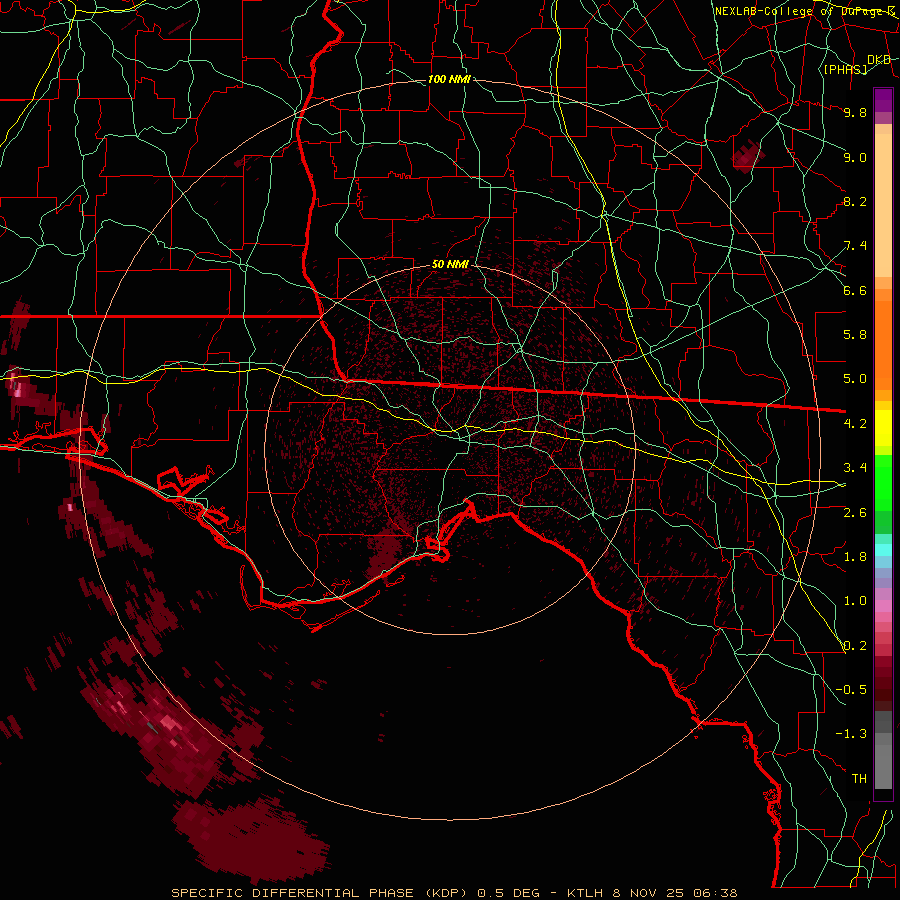This screenshot has height=900, width=900.
Task: Click the KDP product caption at bottom
Action: pos(454,893)
